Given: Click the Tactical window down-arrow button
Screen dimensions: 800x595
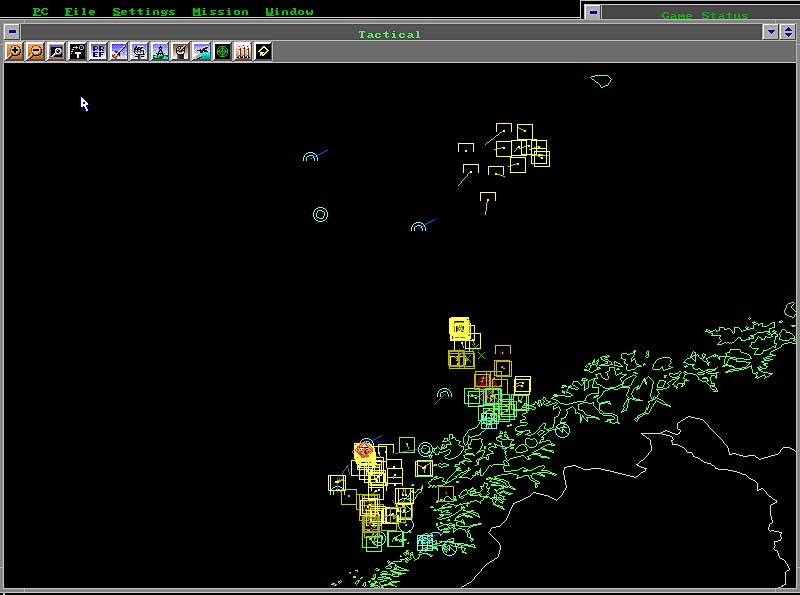Looking at the screenshot, I should (771, 32).
